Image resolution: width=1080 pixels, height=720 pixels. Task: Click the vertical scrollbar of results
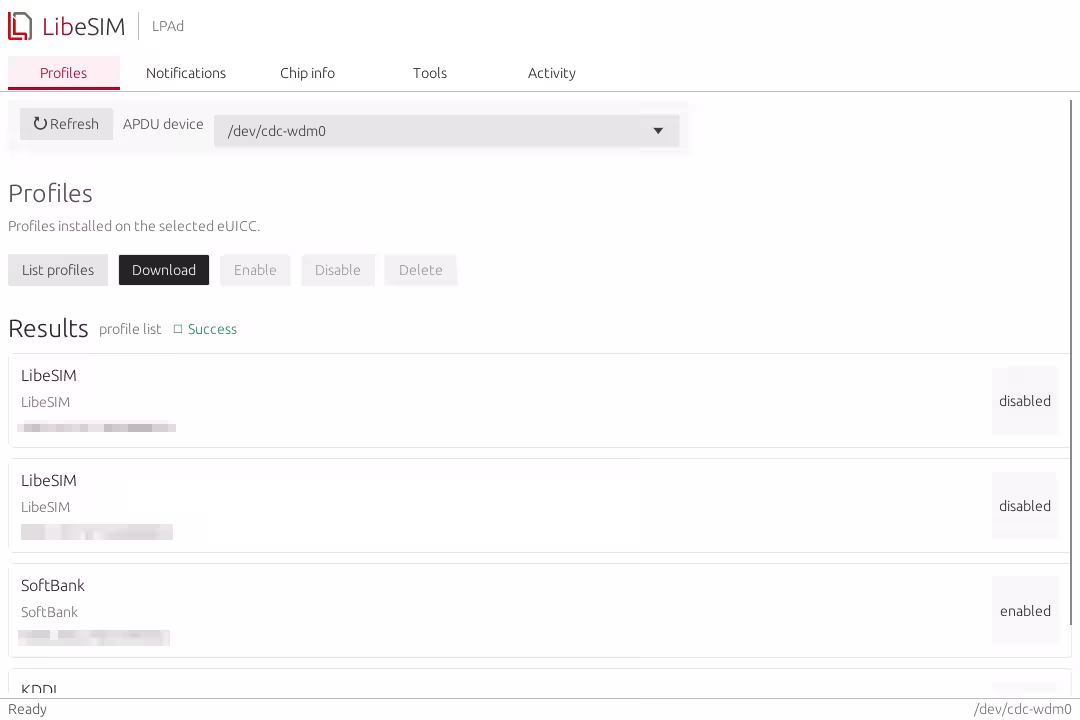coord(1072,362)
